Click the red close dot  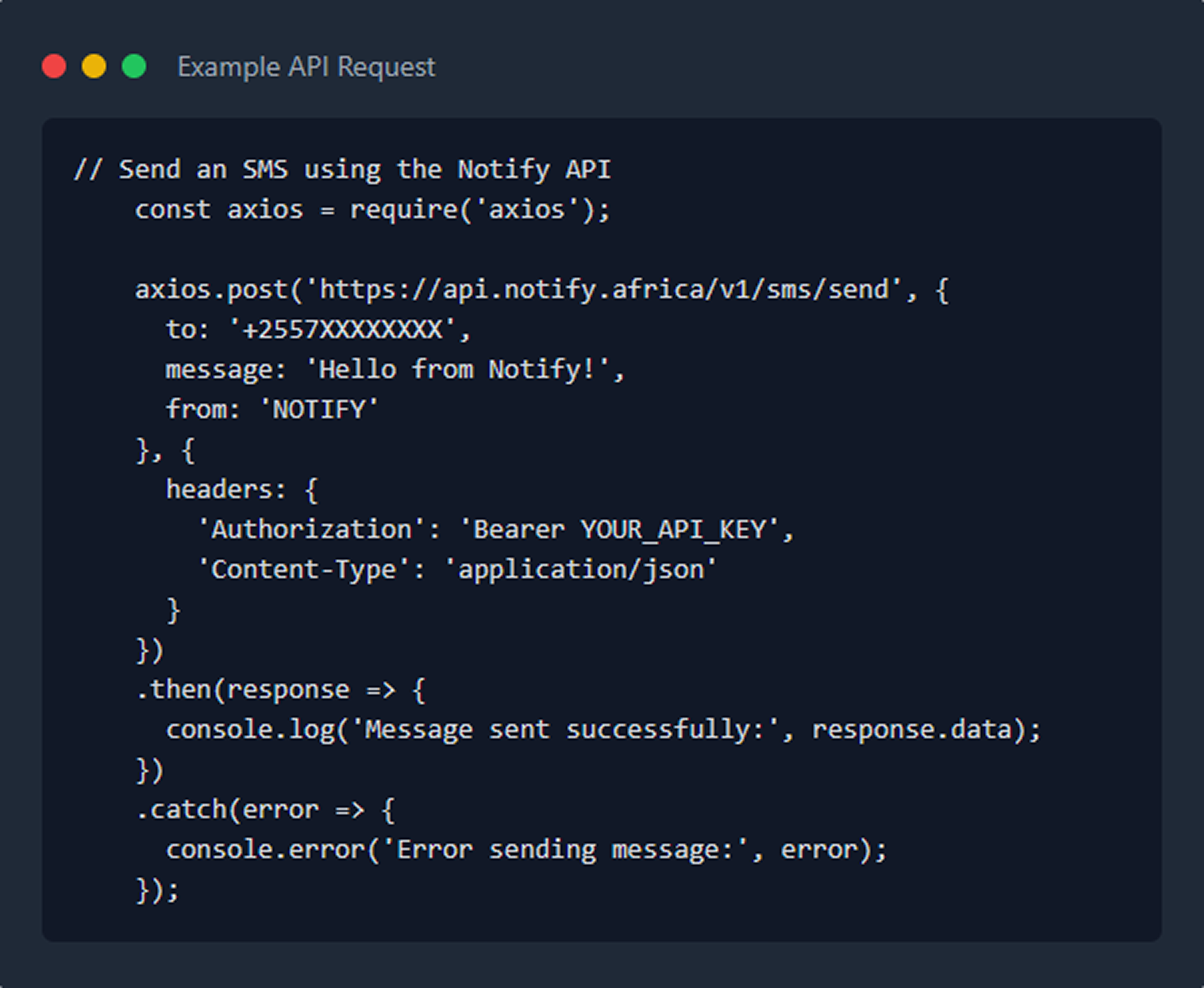(x=54, y=67)
